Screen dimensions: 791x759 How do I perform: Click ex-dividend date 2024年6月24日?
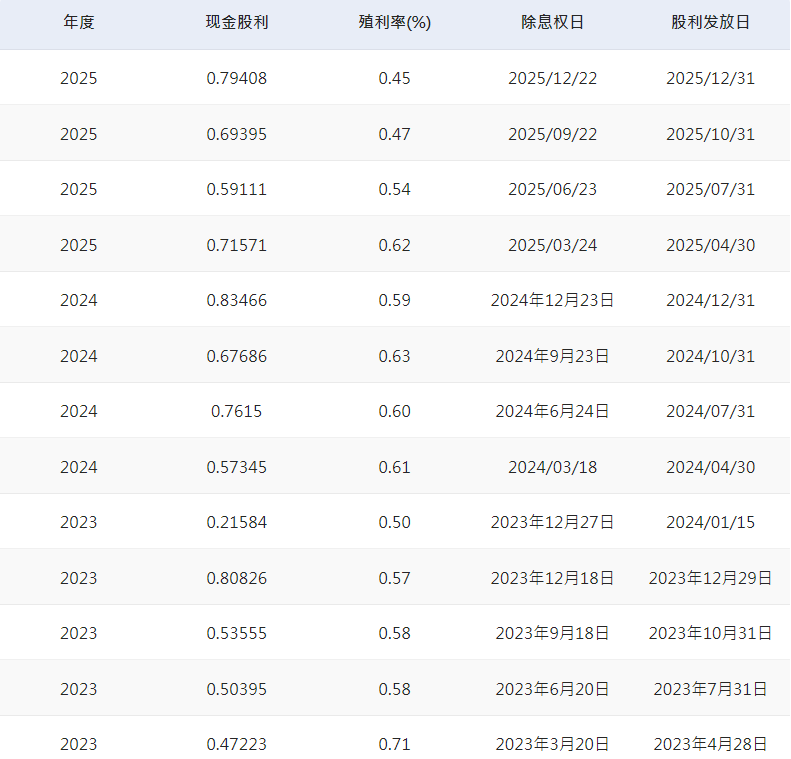[x=552, y=411]
